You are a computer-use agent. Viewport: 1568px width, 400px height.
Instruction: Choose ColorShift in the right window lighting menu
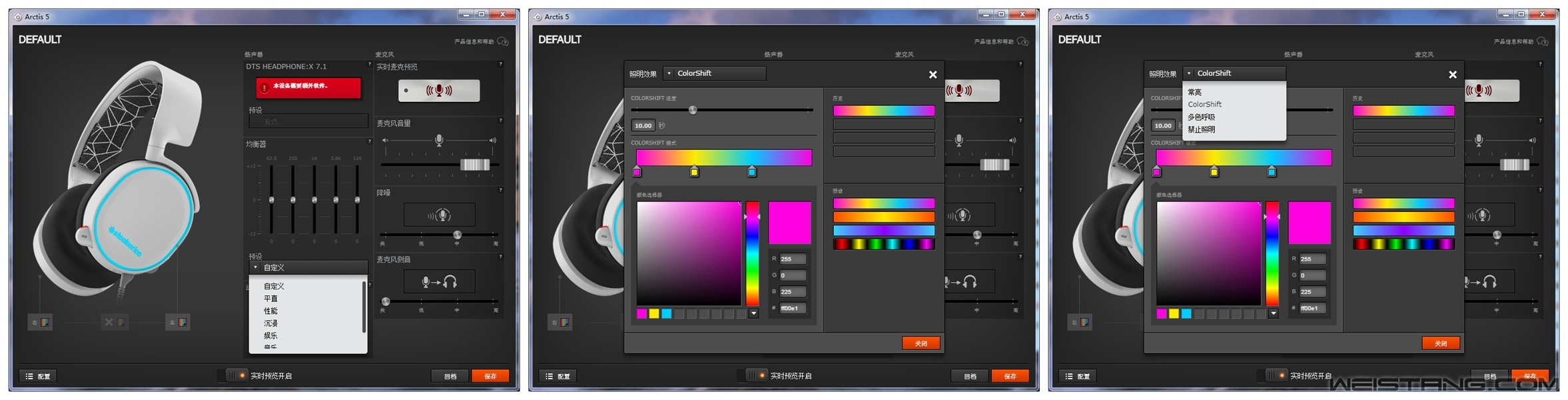1204,105
